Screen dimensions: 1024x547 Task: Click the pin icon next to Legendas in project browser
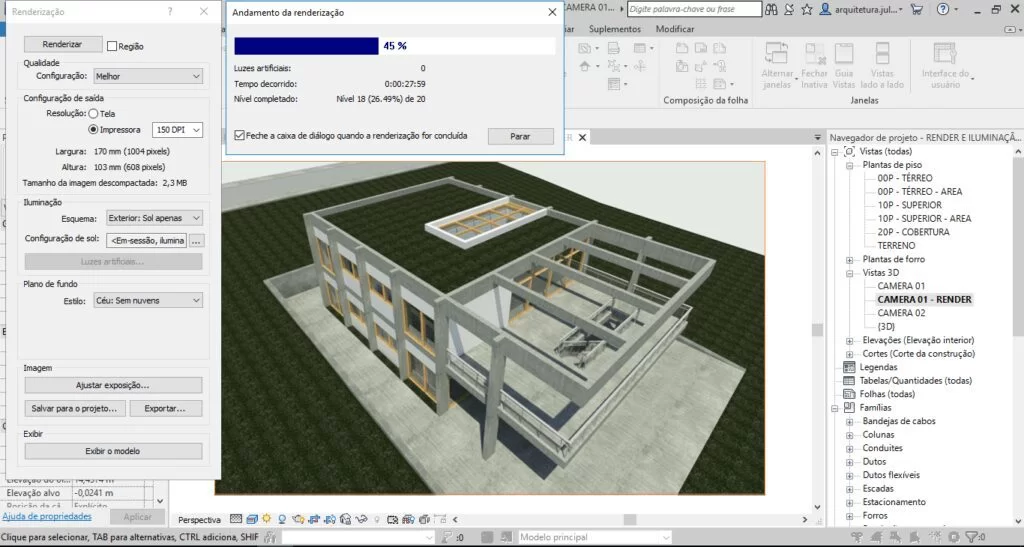pyautogui.click(x=849, y=367)
